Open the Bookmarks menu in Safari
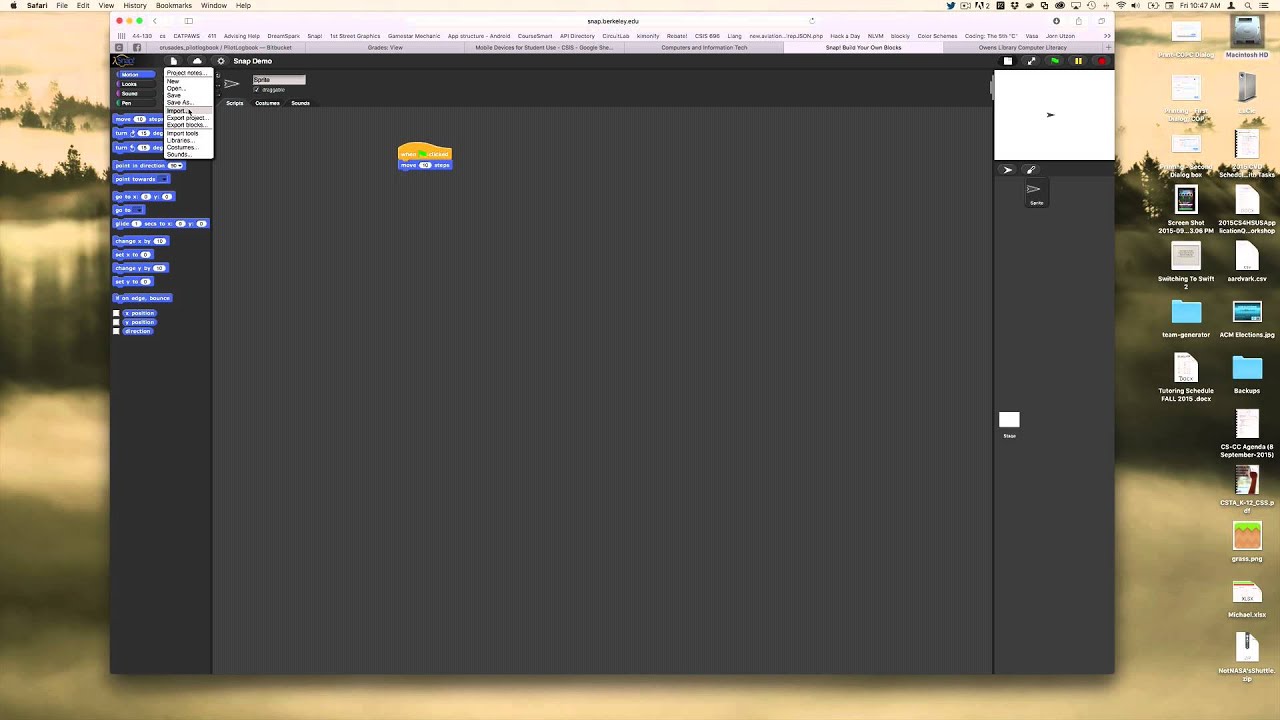Screen dimensions: 1280x720 173,6
